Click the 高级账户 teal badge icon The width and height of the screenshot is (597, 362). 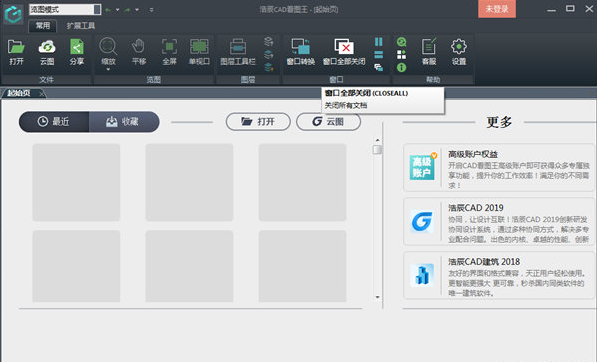(x=422, y=167)
